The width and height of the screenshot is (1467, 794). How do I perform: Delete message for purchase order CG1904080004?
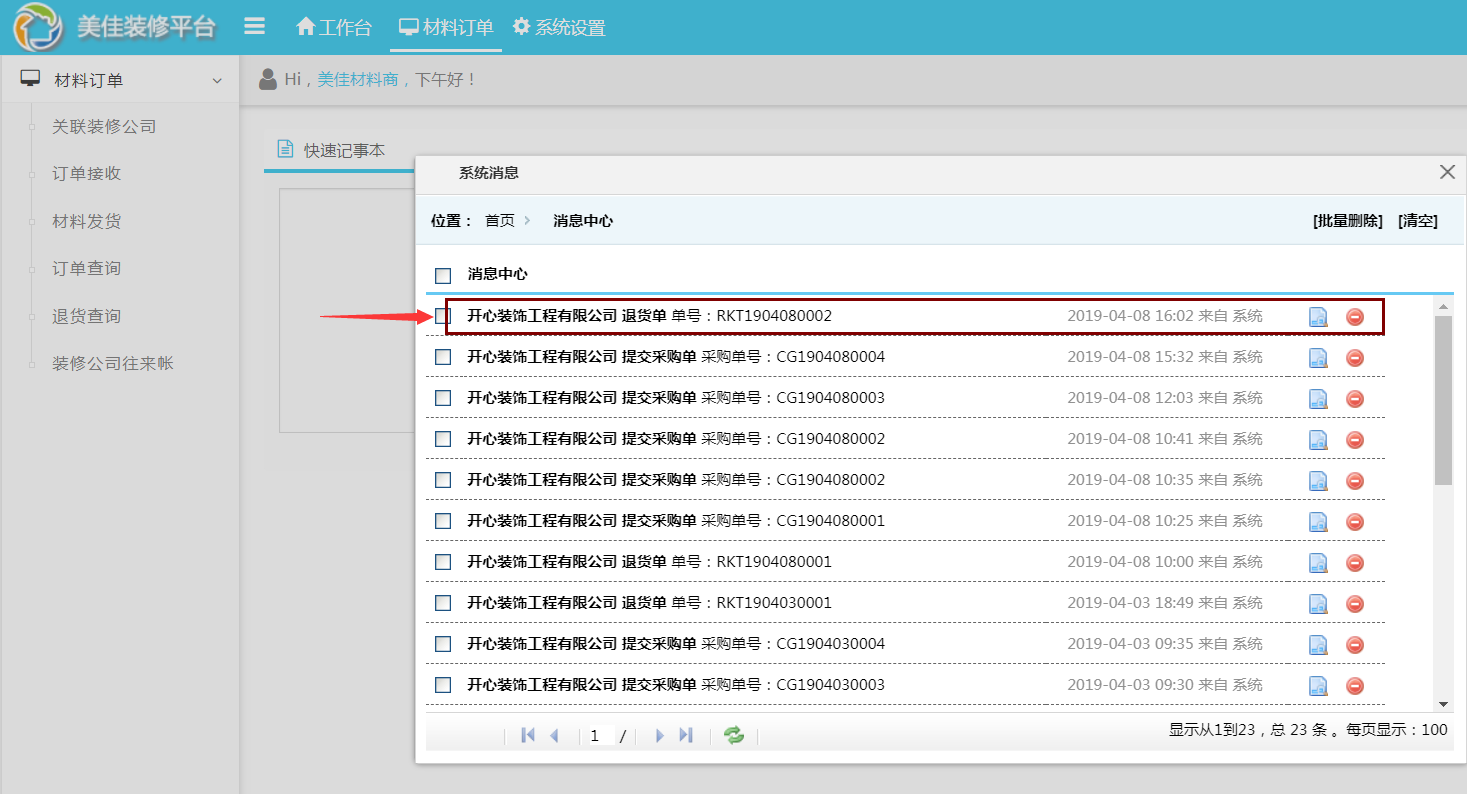(1355, 358)
